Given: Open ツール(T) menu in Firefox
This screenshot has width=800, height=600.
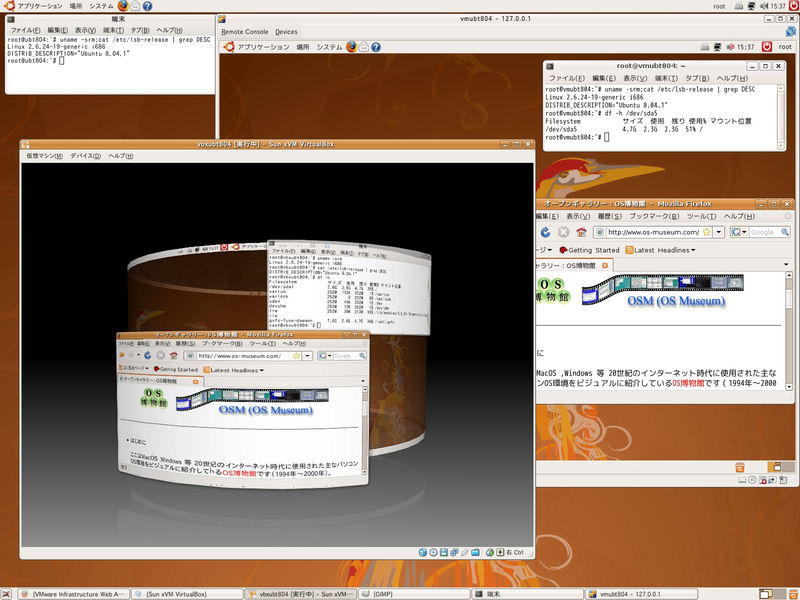Looking at the screenshot, I should pyautogui.click(x=702, y=216).
